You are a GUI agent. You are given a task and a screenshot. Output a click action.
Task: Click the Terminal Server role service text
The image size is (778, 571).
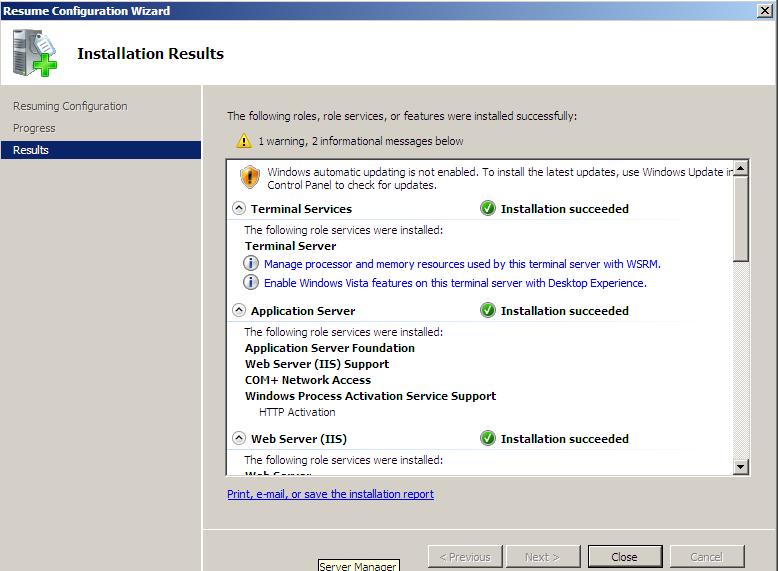click(290, 246)
